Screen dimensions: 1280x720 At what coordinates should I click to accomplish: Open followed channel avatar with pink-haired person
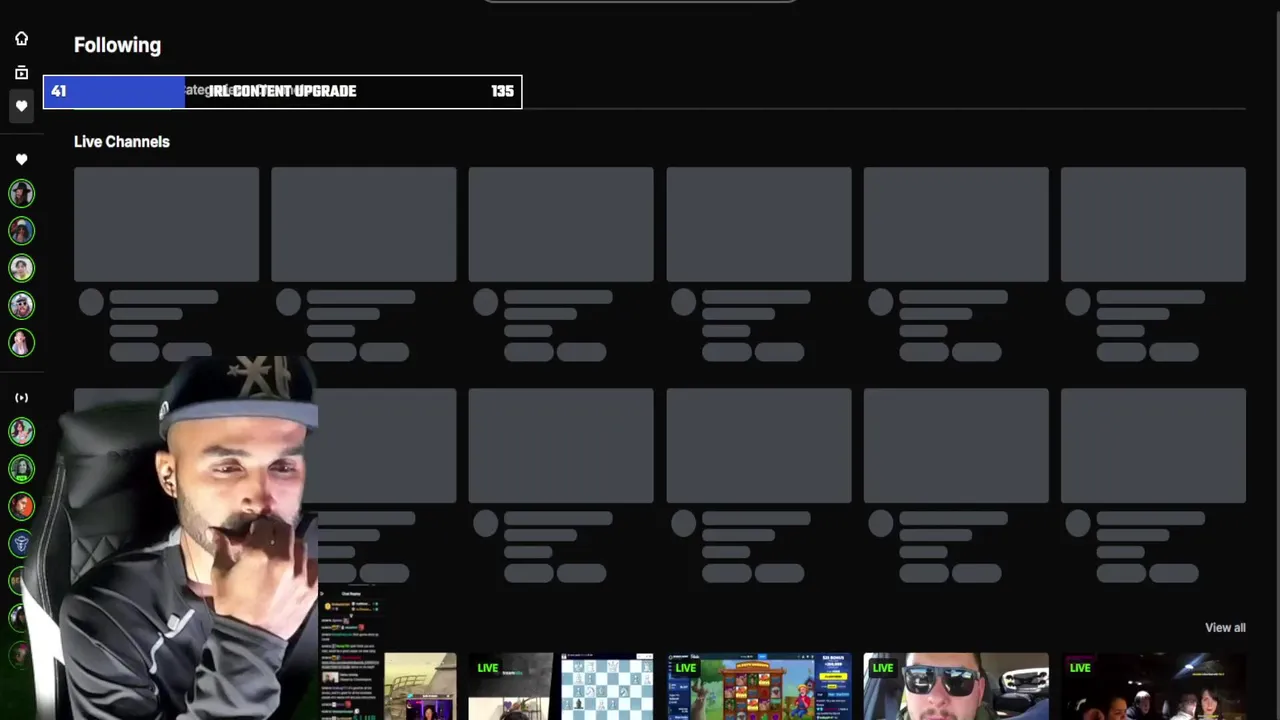(x=21, y=343)
